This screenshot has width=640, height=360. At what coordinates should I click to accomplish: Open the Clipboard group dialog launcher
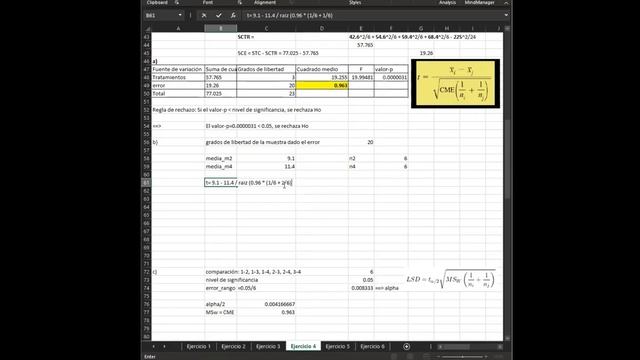click(x=177, y=2)
